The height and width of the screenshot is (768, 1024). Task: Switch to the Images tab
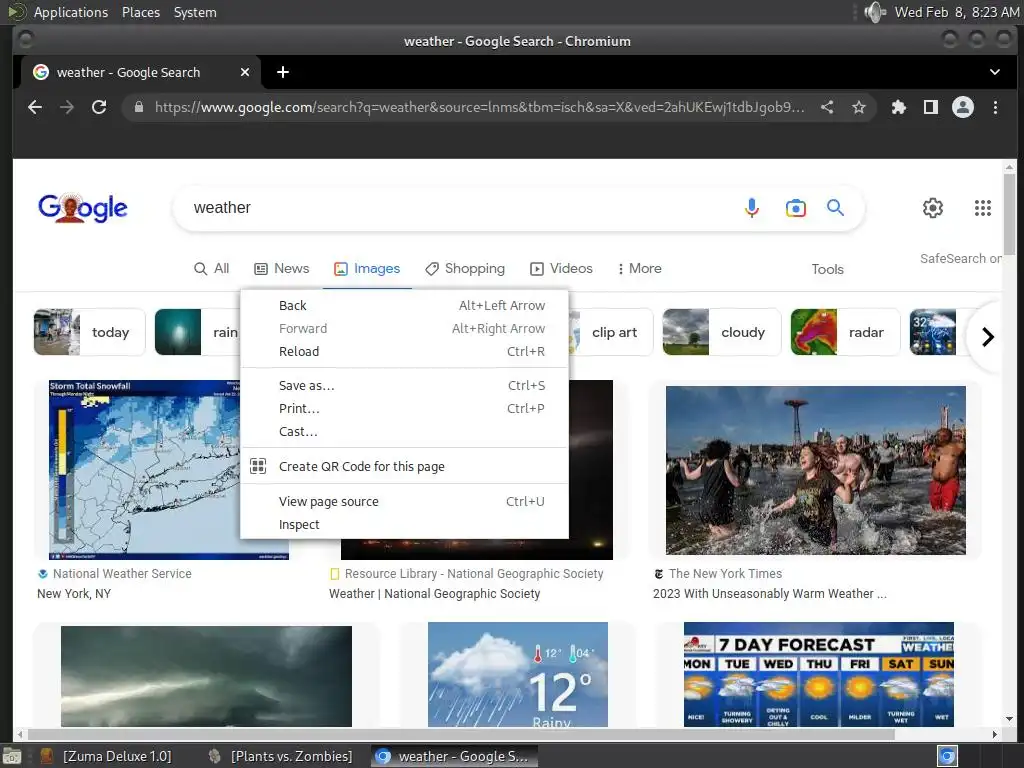click(367, 268)
